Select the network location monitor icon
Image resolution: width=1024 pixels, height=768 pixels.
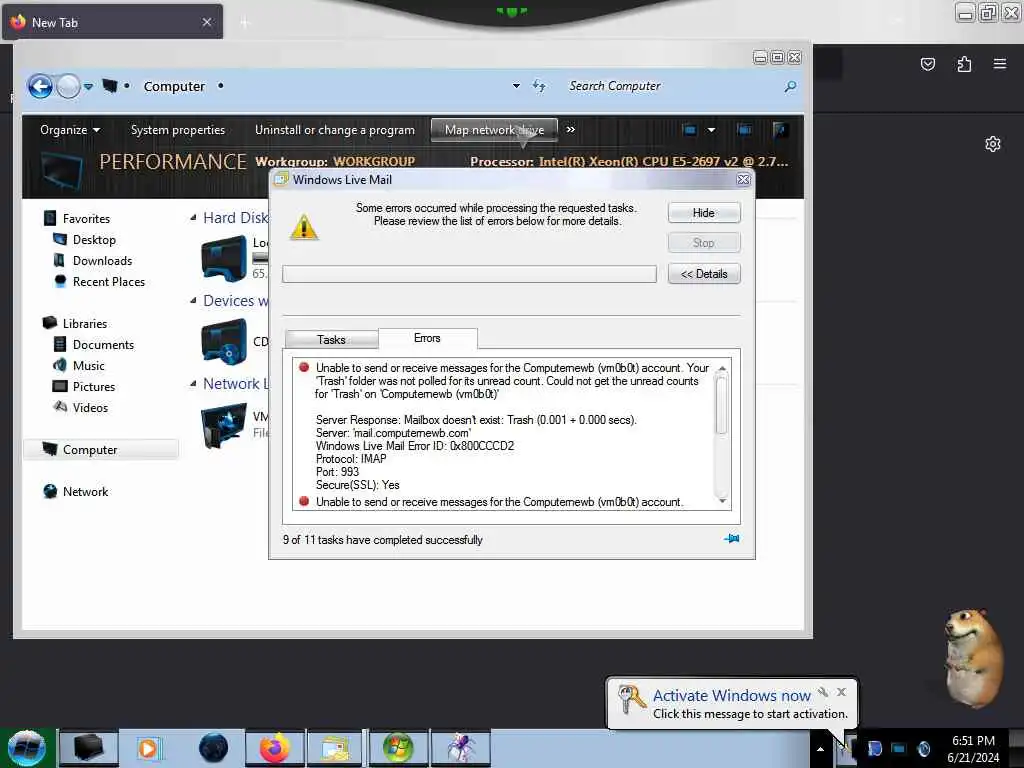(224, 425)
